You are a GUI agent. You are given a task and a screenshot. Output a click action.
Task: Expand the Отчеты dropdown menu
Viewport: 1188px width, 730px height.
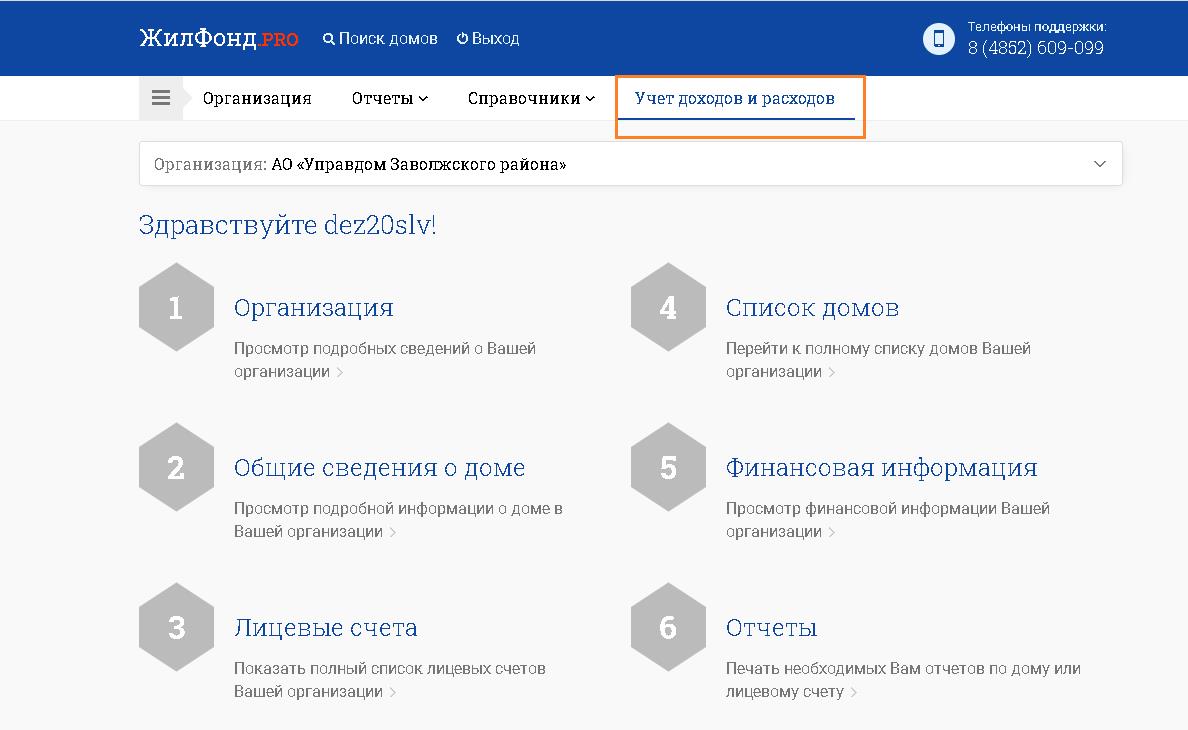point(389,98)
